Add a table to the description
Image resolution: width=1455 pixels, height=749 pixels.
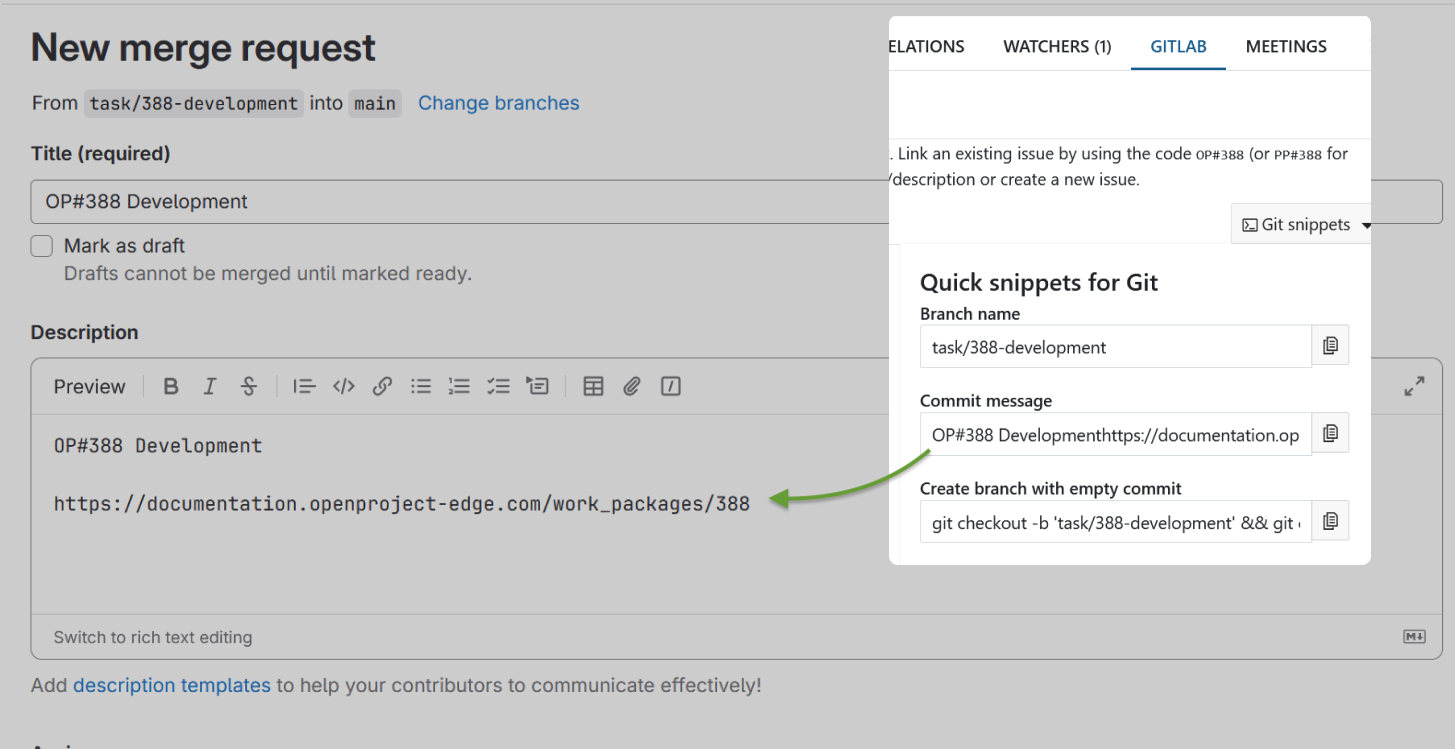point(593,387)
